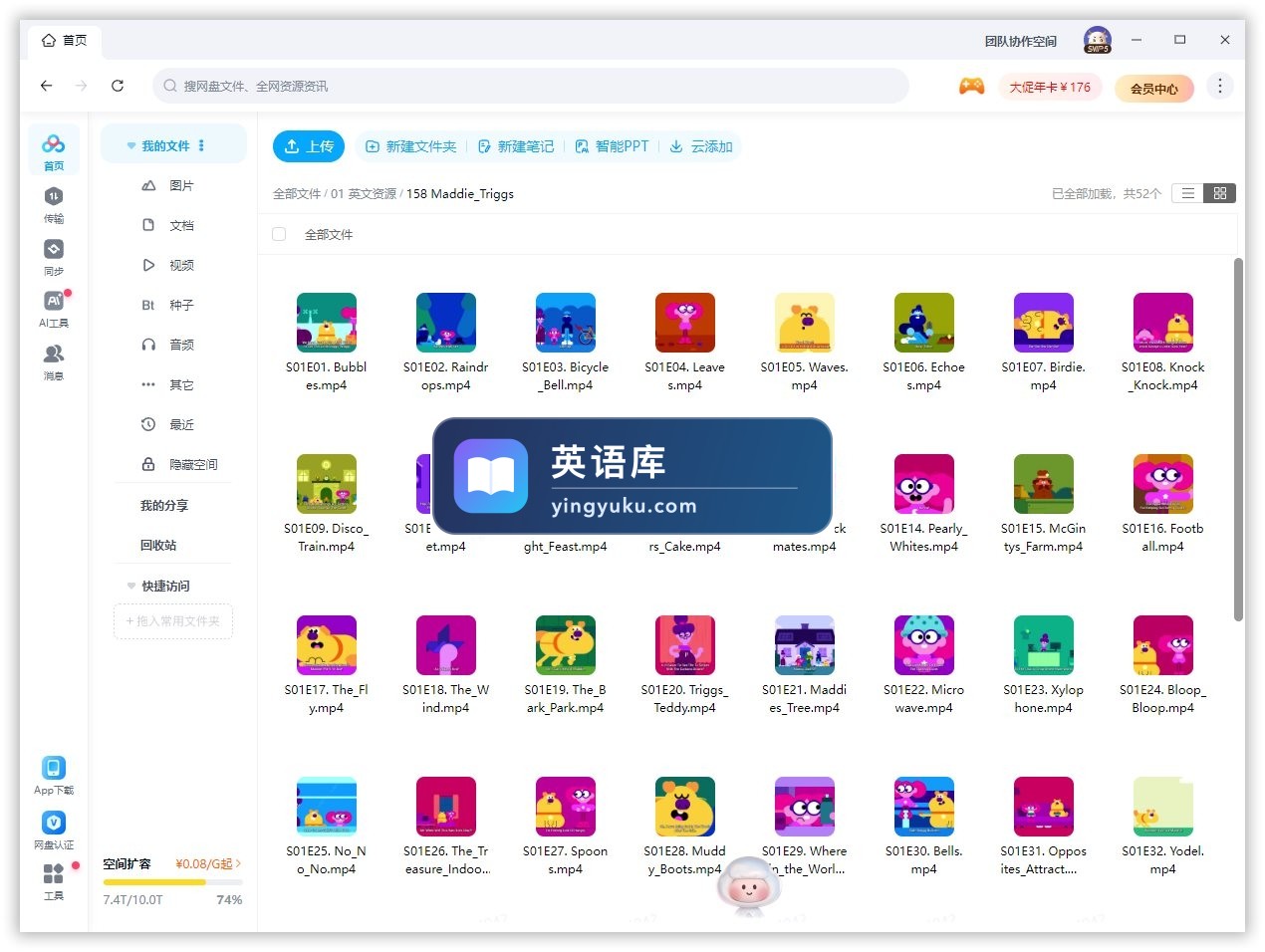This screenshot has height=952, width=1265.
Task: Open S01E23. Xylophone.mp4 thumbnail
Action: pos(1044,645)
